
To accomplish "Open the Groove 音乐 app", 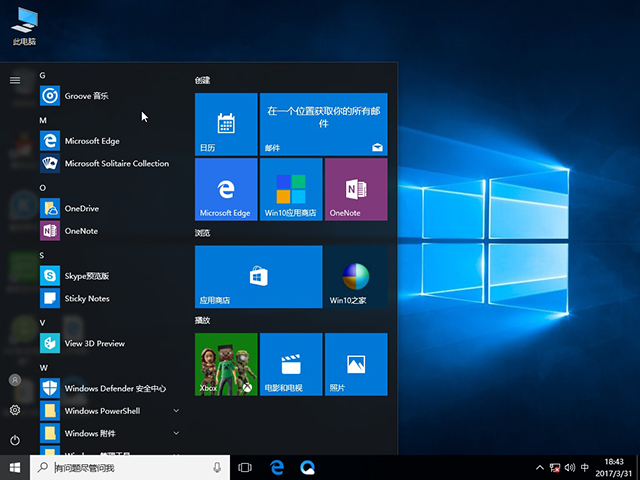I will pyautogui.click(x=85, y=96).
